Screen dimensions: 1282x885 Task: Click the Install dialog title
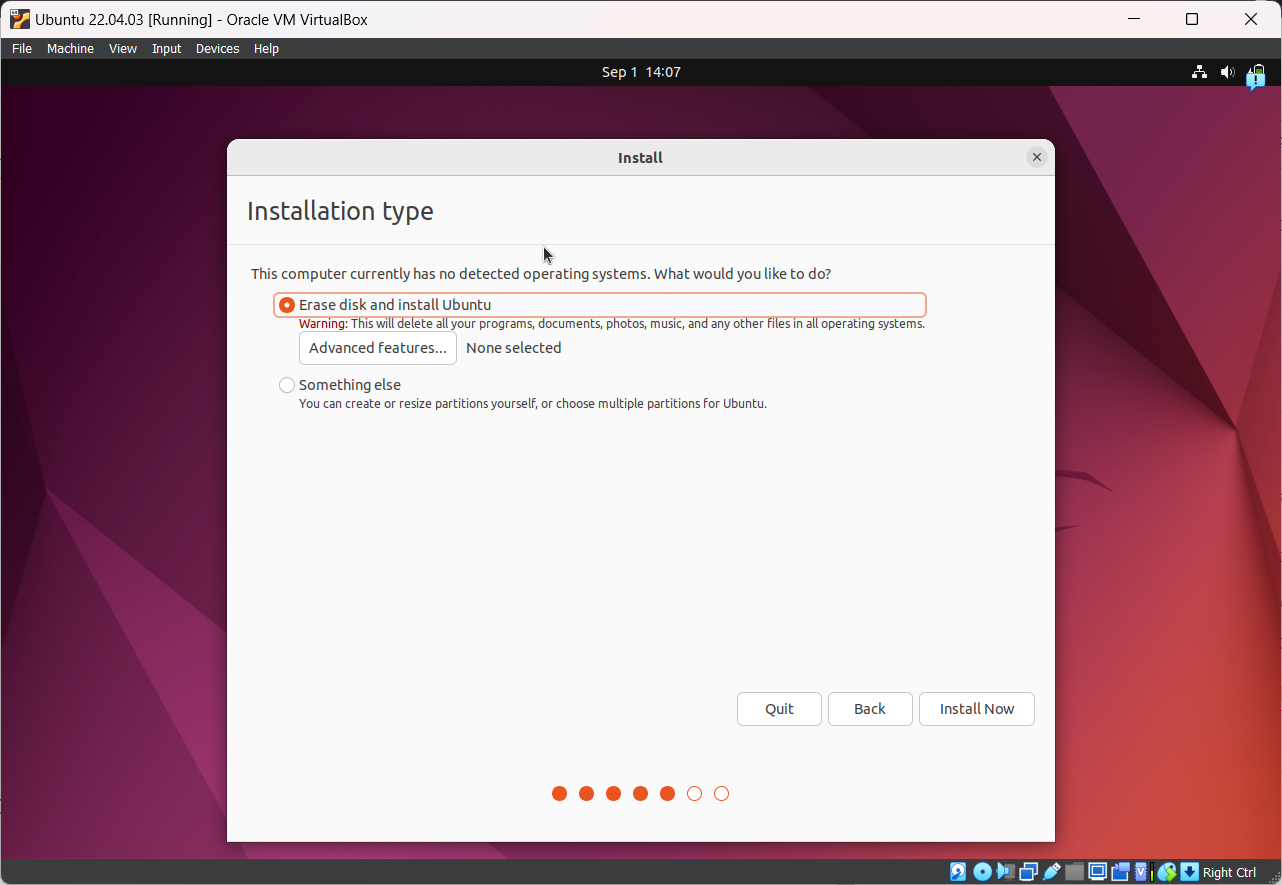tap(641, 158)
